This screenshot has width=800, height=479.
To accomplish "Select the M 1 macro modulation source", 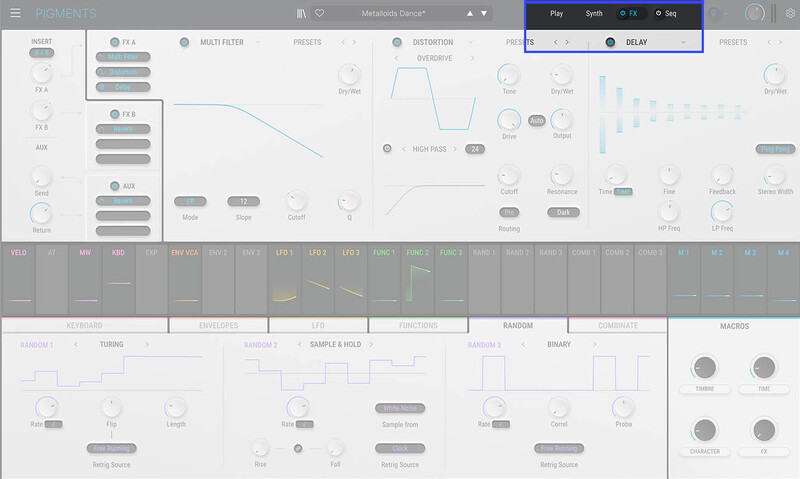I will point(684,279).
